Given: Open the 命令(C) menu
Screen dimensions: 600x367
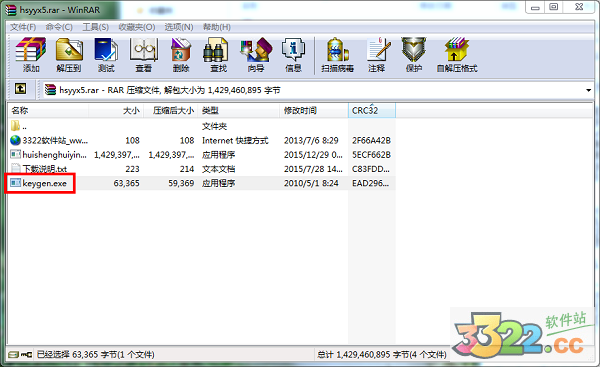Looking at the screenshot, I should tap(59, 27).
